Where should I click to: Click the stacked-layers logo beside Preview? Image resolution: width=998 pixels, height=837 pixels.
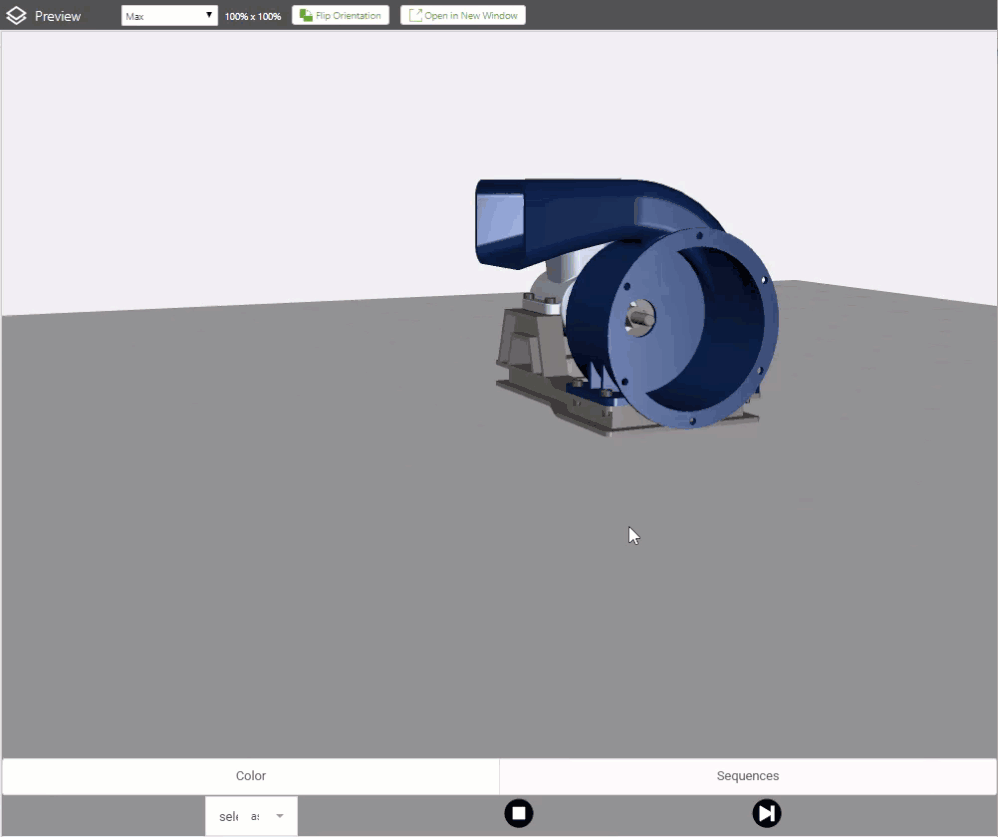15,15
